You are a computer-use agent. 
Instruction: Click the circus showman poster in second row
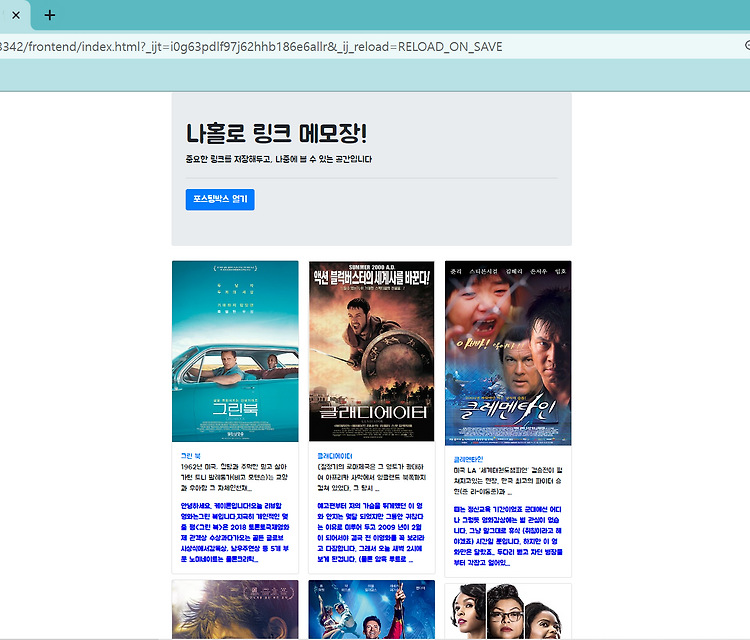pyautogui.click(x=372, y=610)
